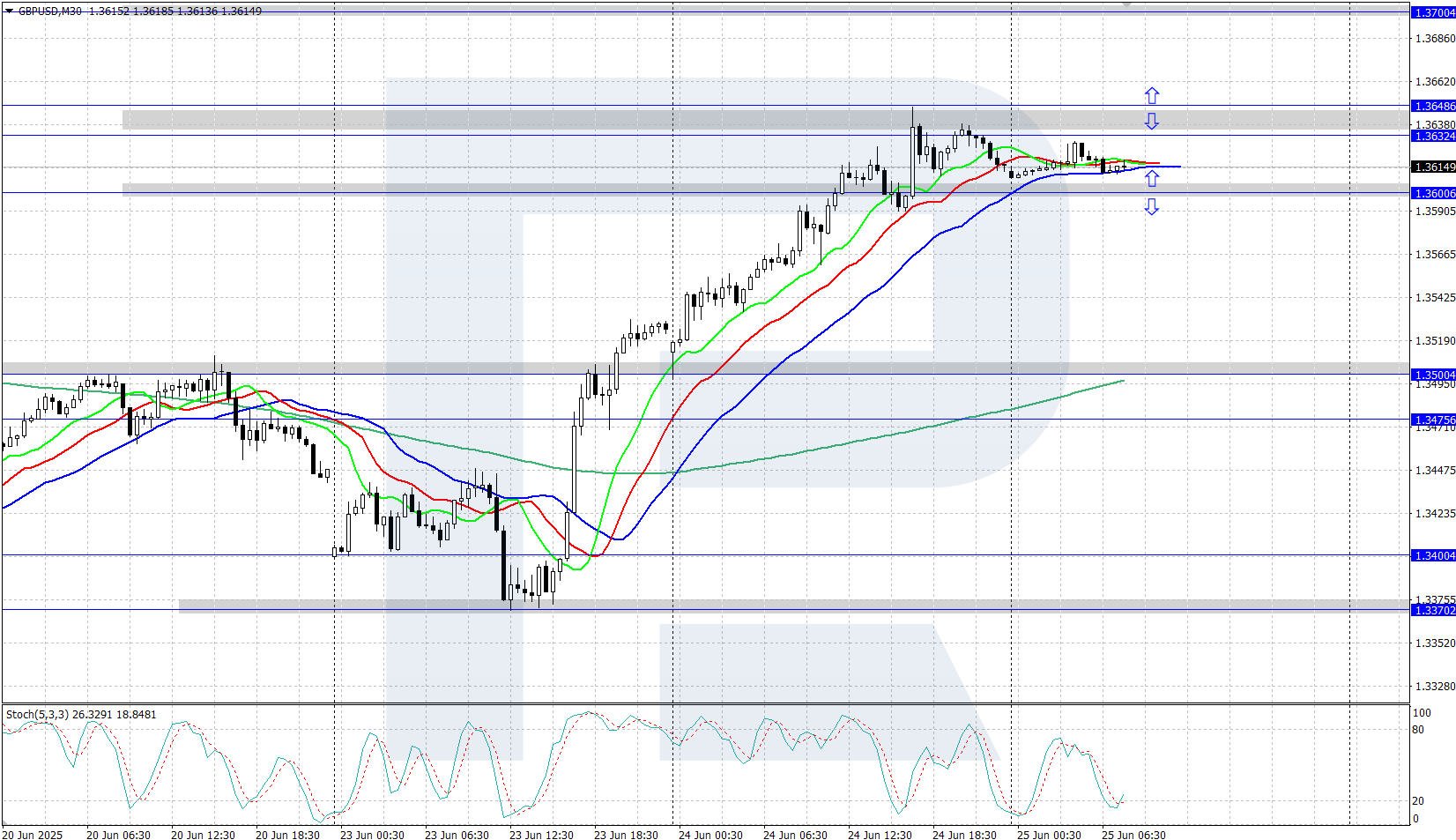The image size is (1456, 840).
Task: Click the 25 Jun 06:30 time axis label
Action: click(x=1133, y=835)
